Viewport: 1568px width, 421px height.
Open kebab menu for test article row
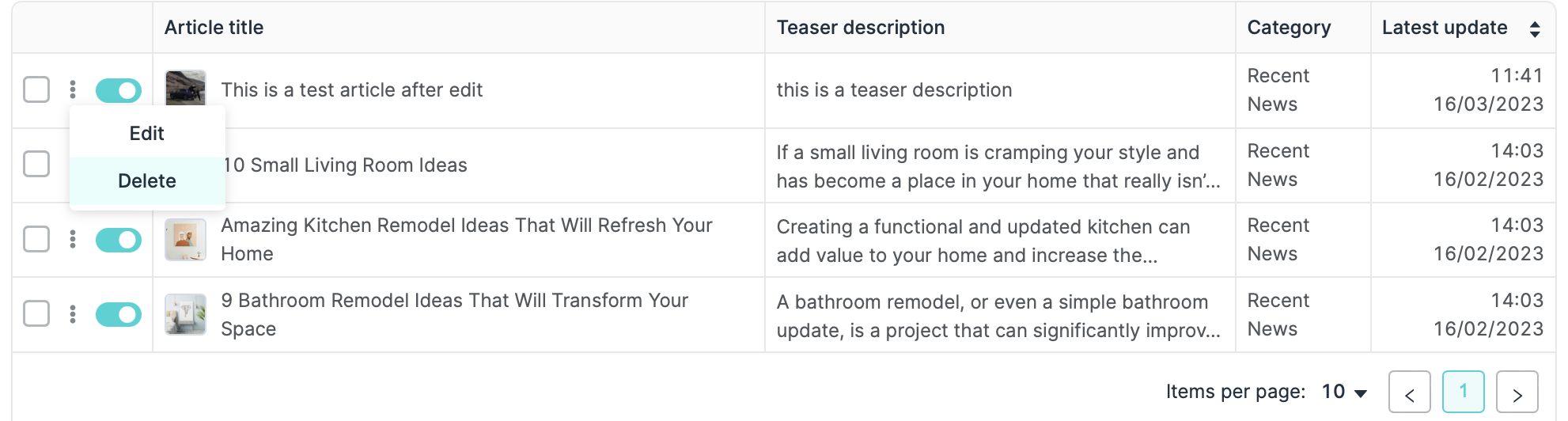pyautogui.click(x=73, y=89)
